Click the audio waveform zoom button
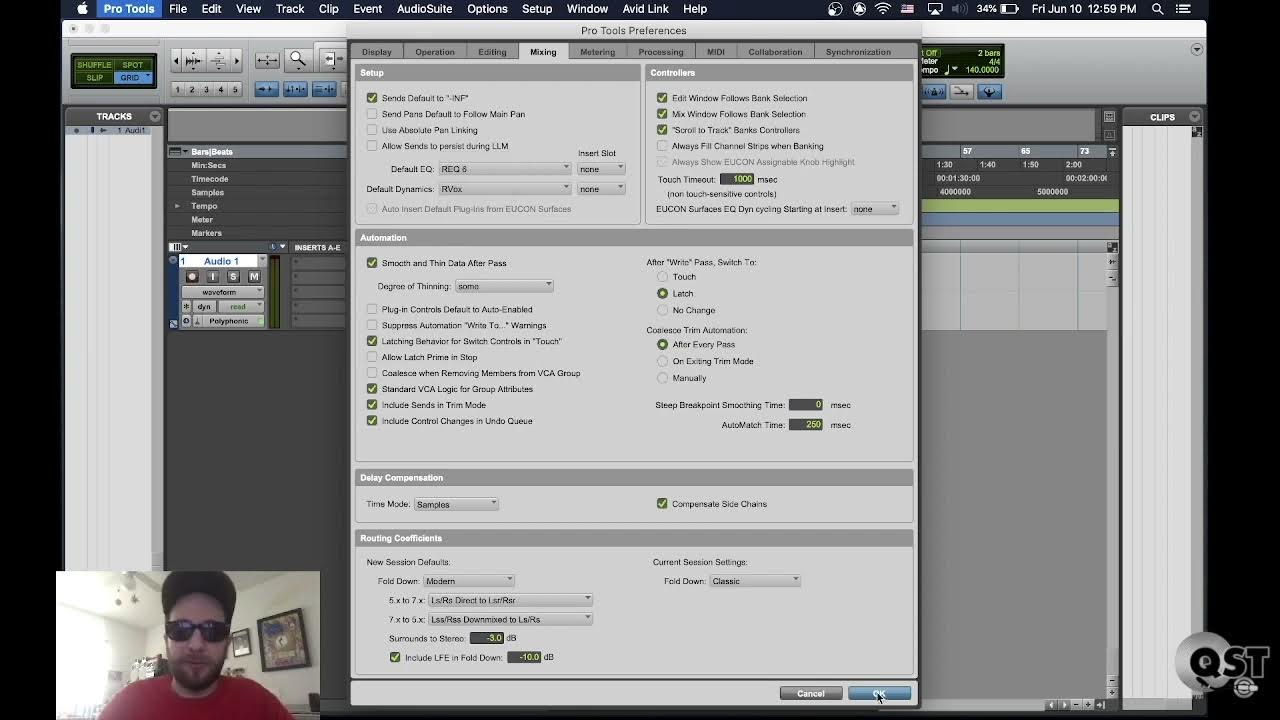The image size is (1280, 720). tap(194, 60)
